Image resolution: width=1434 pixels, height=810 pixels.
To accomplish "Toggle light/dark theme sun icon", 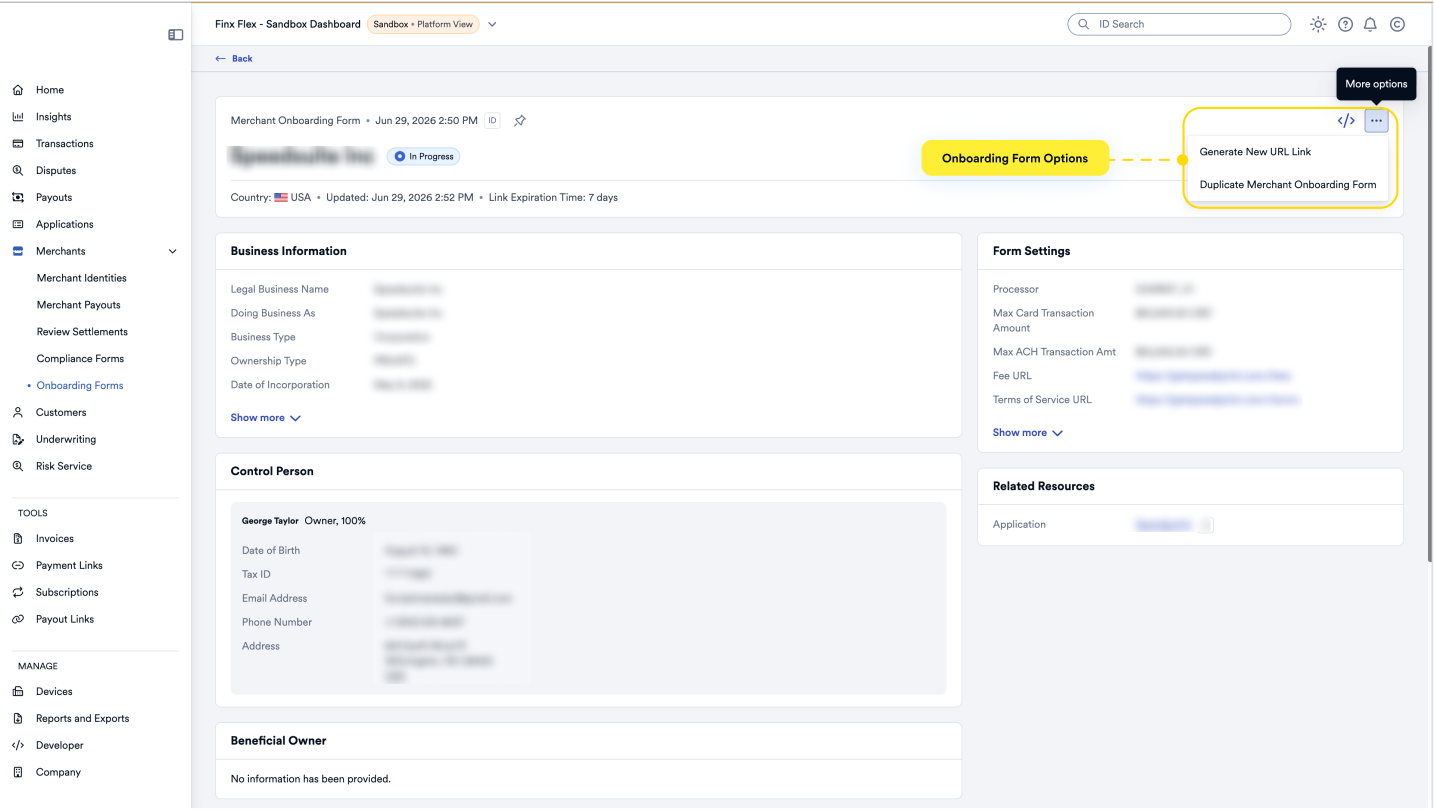I will coord(1318,24).
